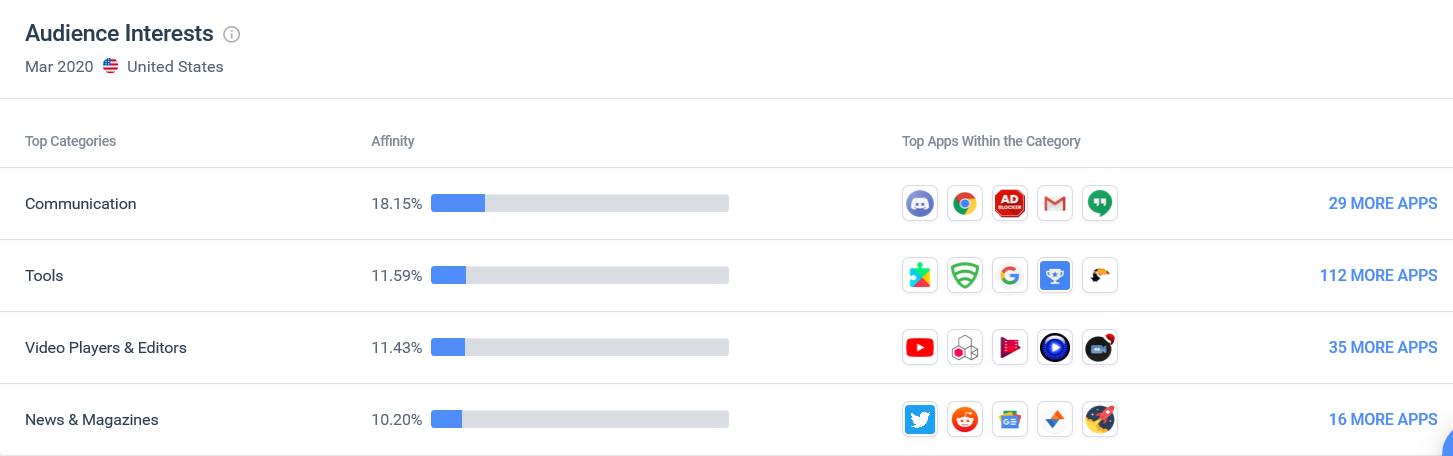Select the YouTube app icon
1453x456 pixels.
point(919,348)
